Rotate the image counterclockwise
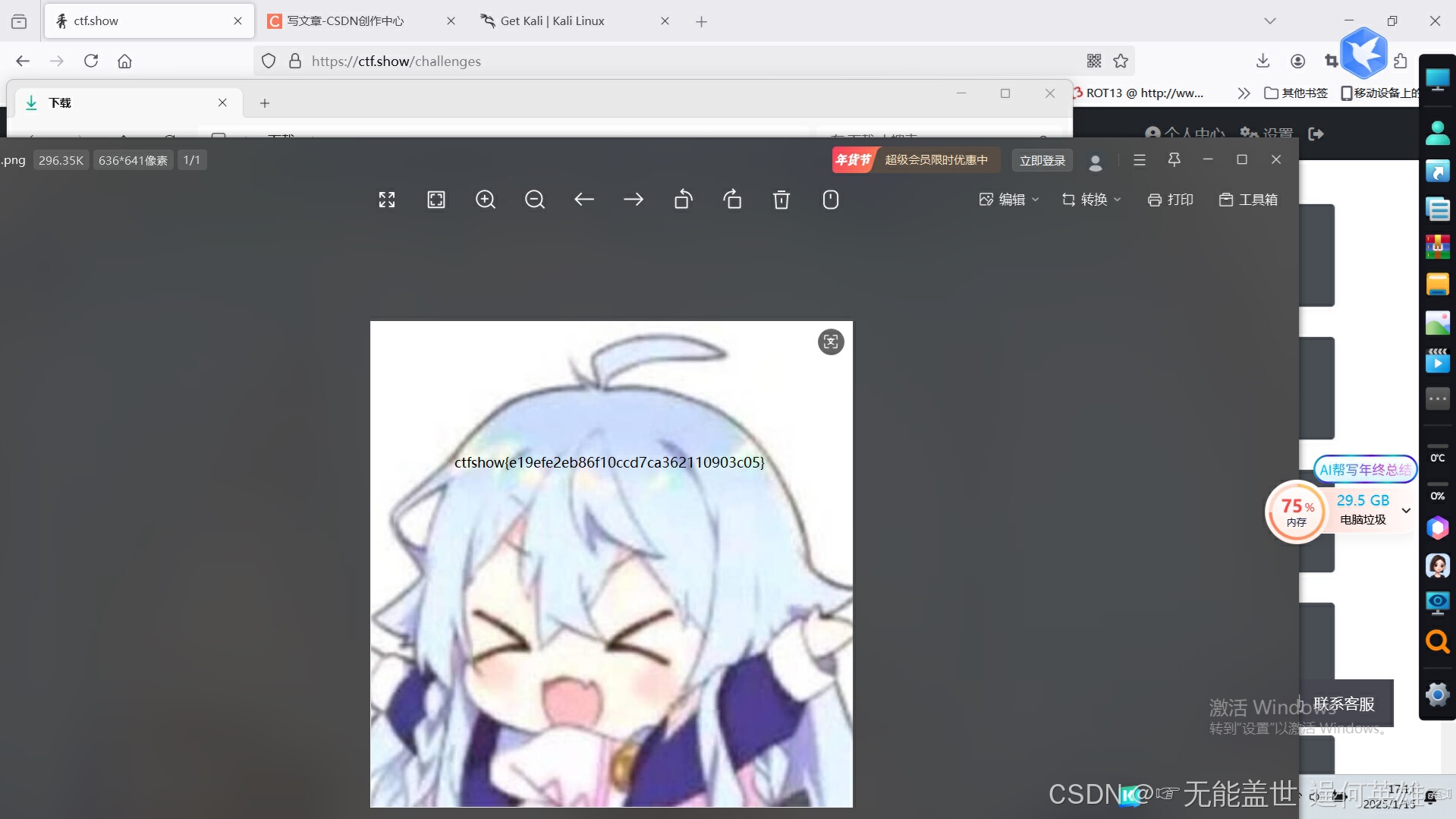Viewport: 1456px width, 819px height. 683,200
